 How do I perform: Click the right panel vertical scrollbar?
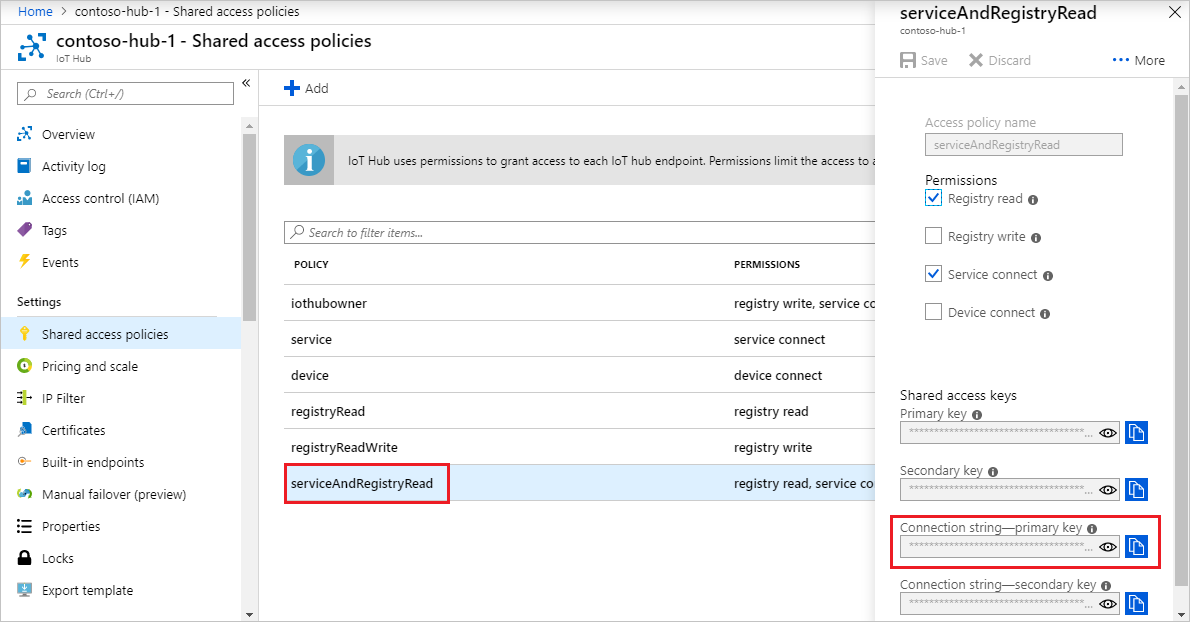pos(1181,340)
